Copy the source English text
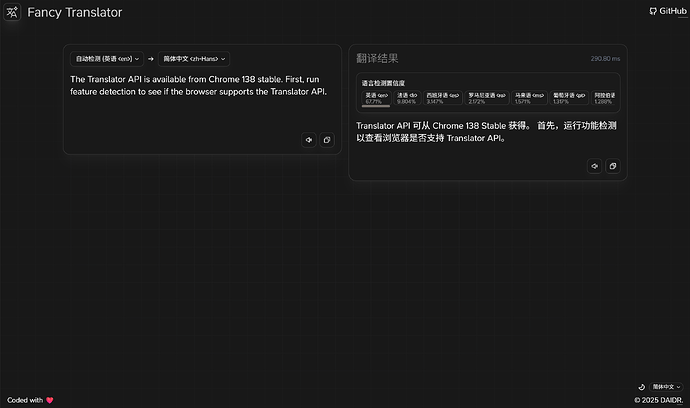This screenshot has width=690, height=408. (x=327, y=140)
